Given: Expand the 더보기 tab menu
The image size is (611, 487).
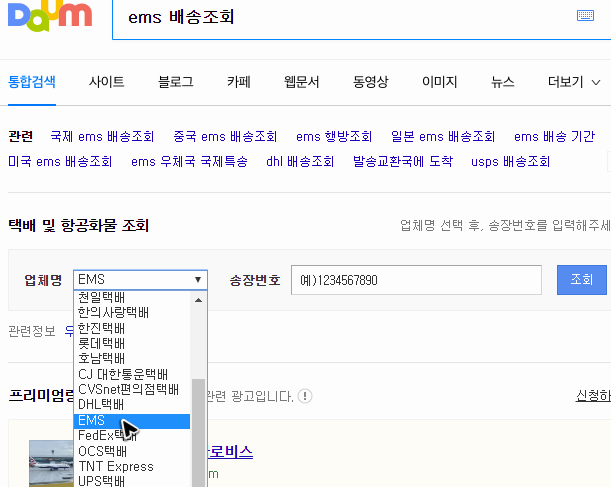Looking at the screenshot, I should tap(574, 82).
